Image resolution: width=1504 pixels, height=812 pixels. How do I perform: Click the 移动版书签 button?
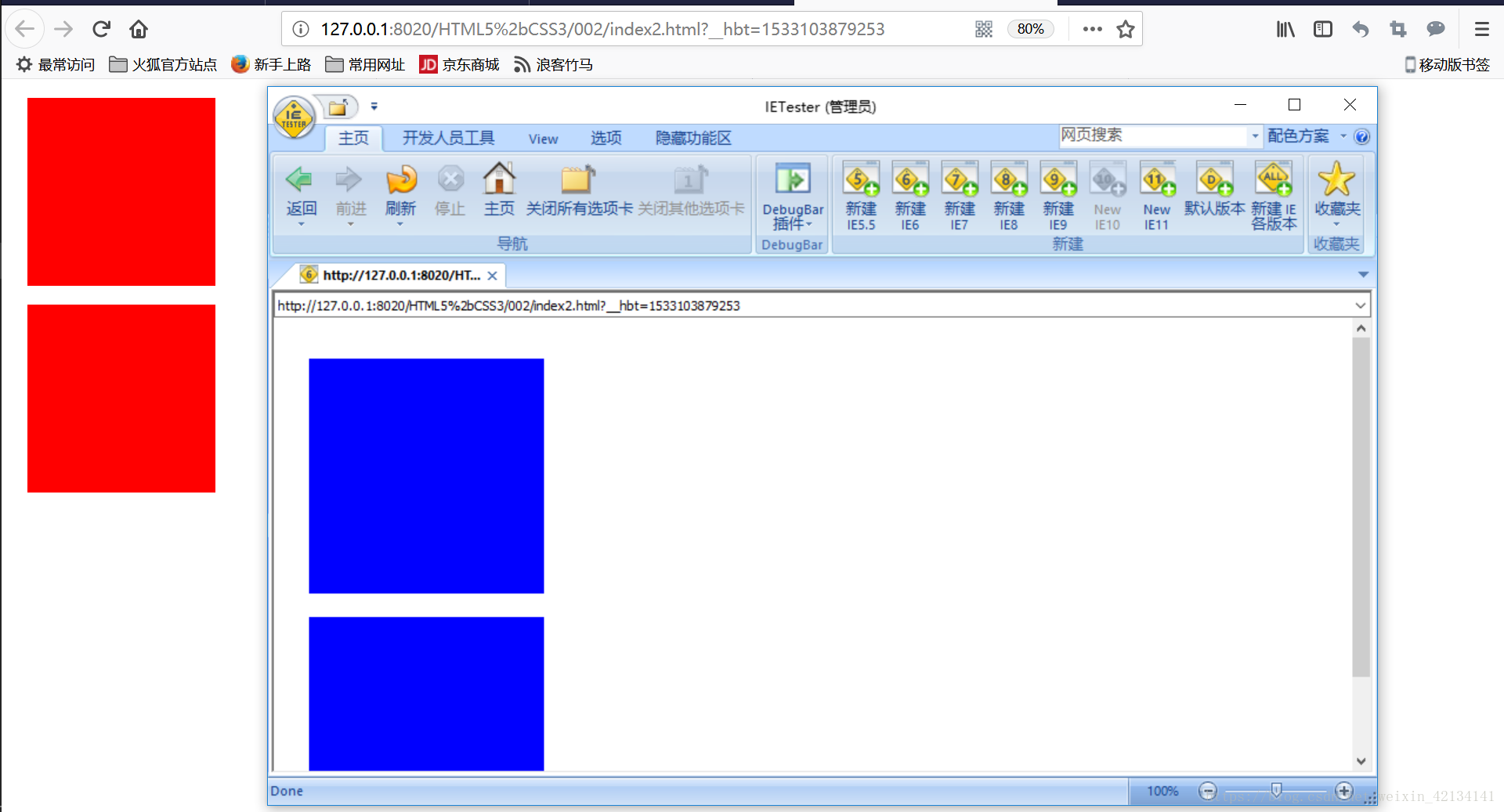1447,65
